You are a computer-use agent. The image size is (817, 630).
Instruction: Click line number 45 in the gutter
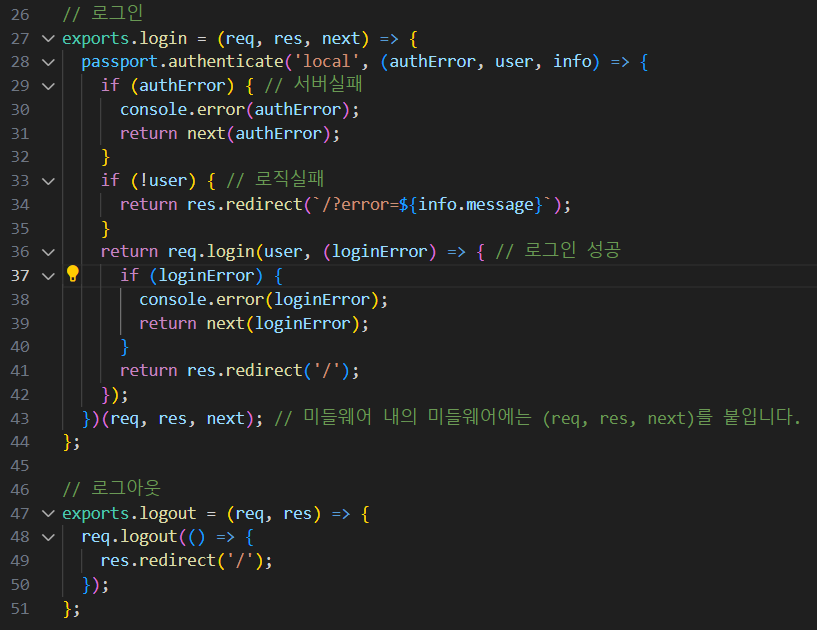(20, 466)
